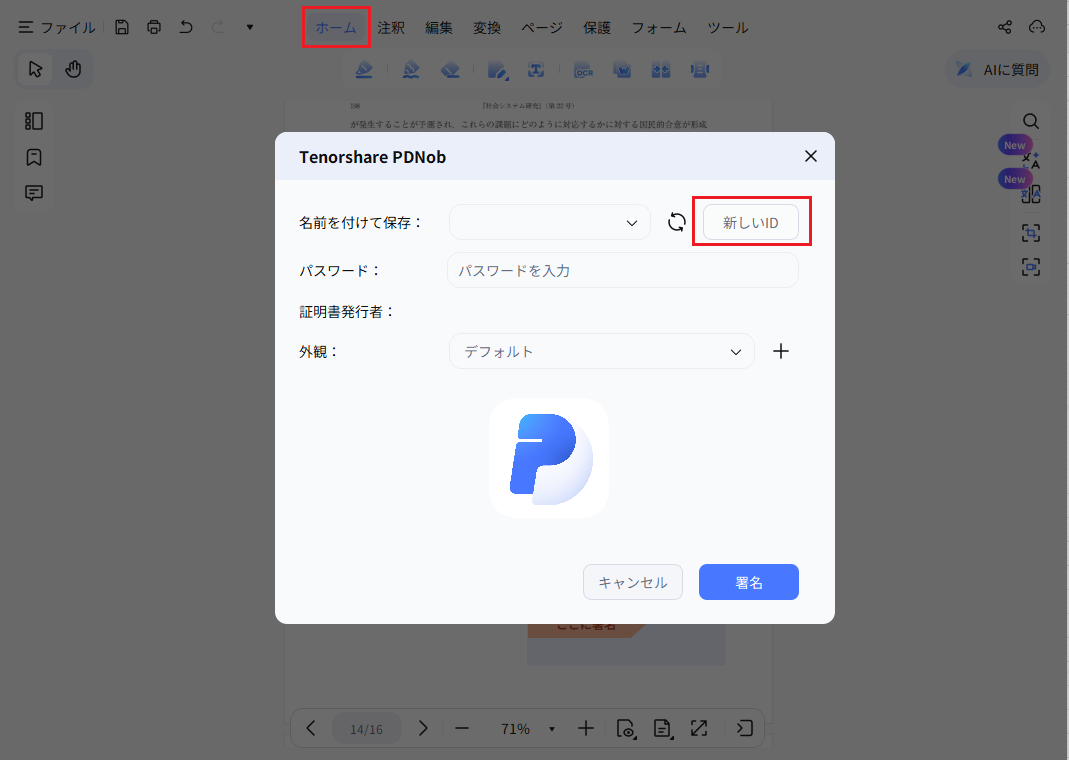This screenshot has height=760, width=1069.
Task: Click the collapse bottom bar icon
Action: tap(744, 729)
